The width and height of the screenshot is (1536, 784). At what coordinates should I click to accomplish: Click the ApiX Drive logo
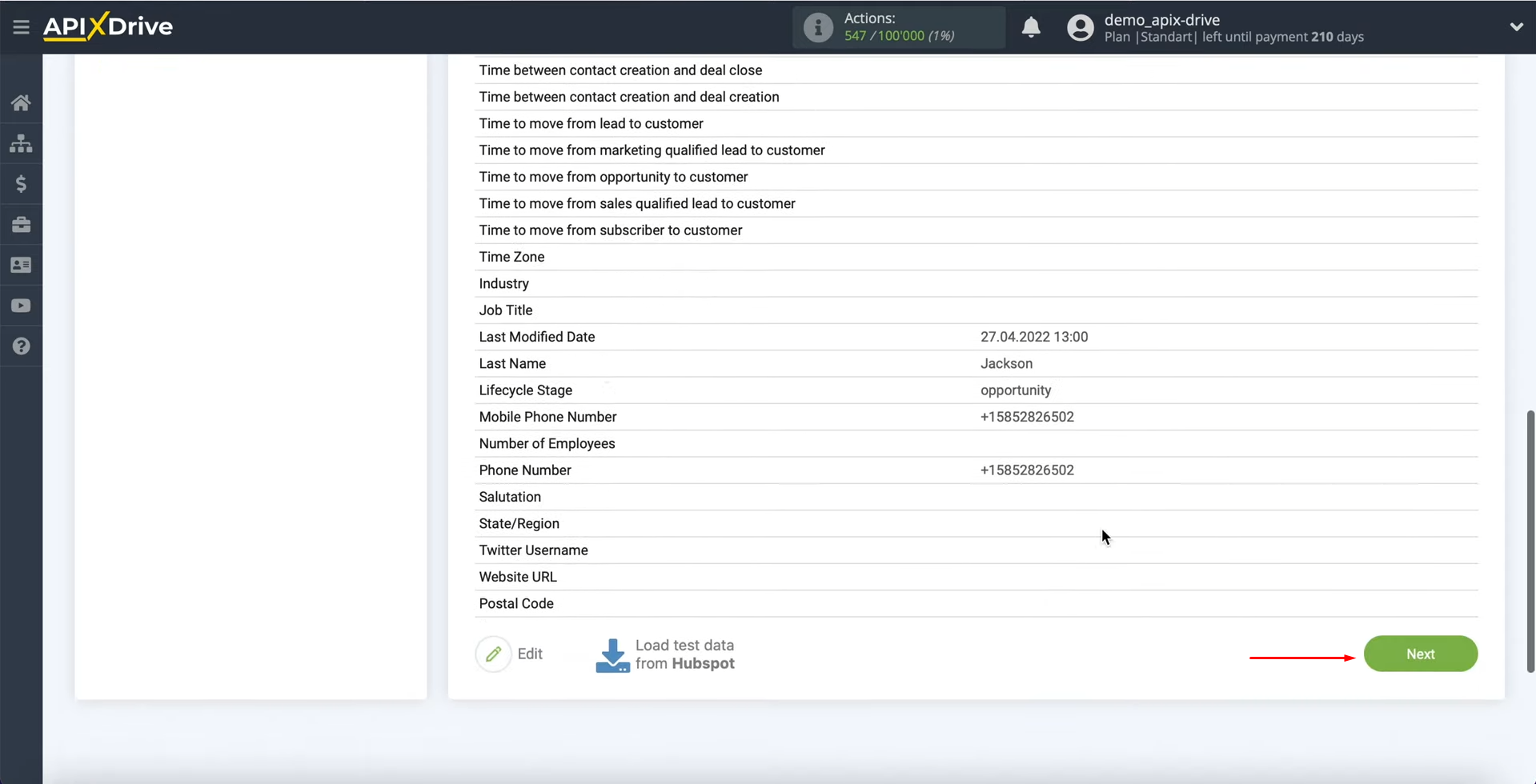click(107, 26)
